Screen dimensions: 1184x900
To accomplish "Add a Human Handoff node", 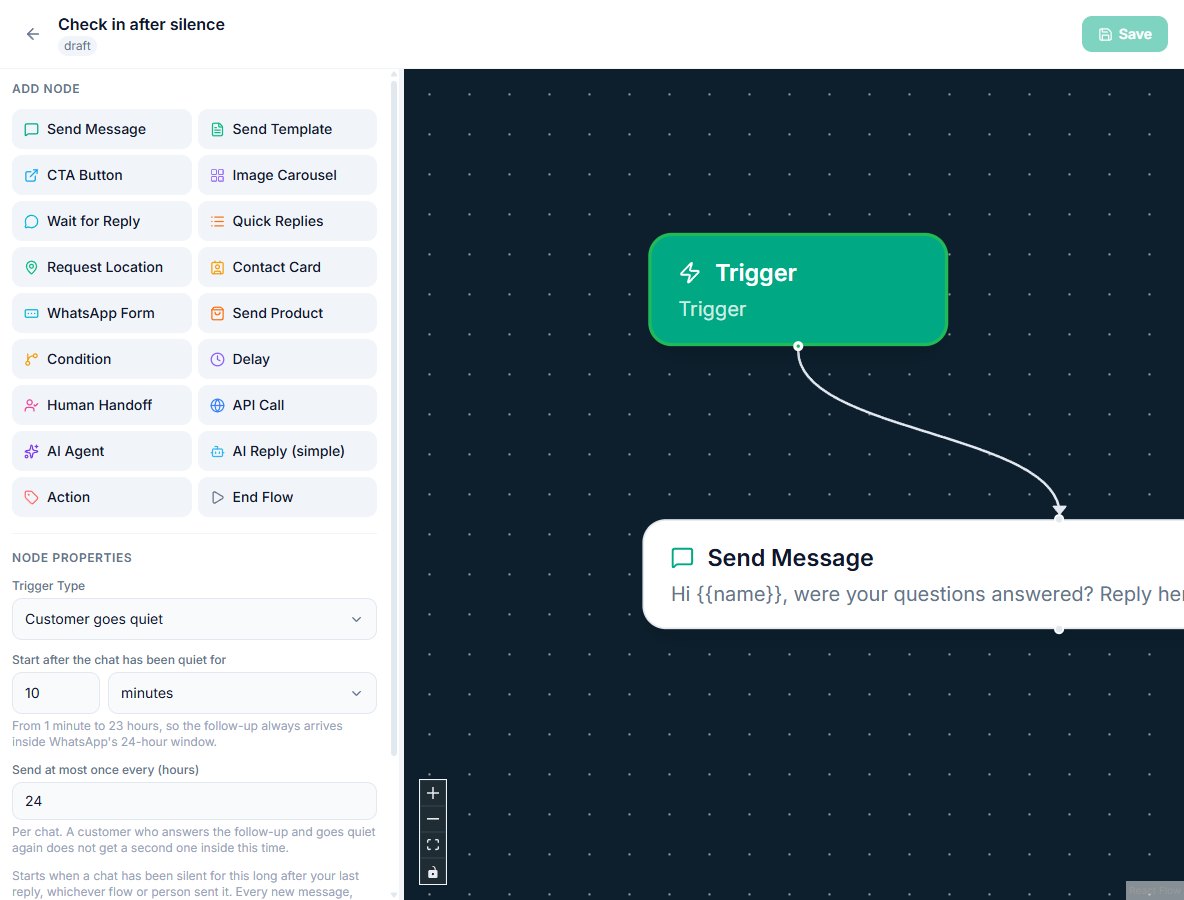I will point(102,405).
